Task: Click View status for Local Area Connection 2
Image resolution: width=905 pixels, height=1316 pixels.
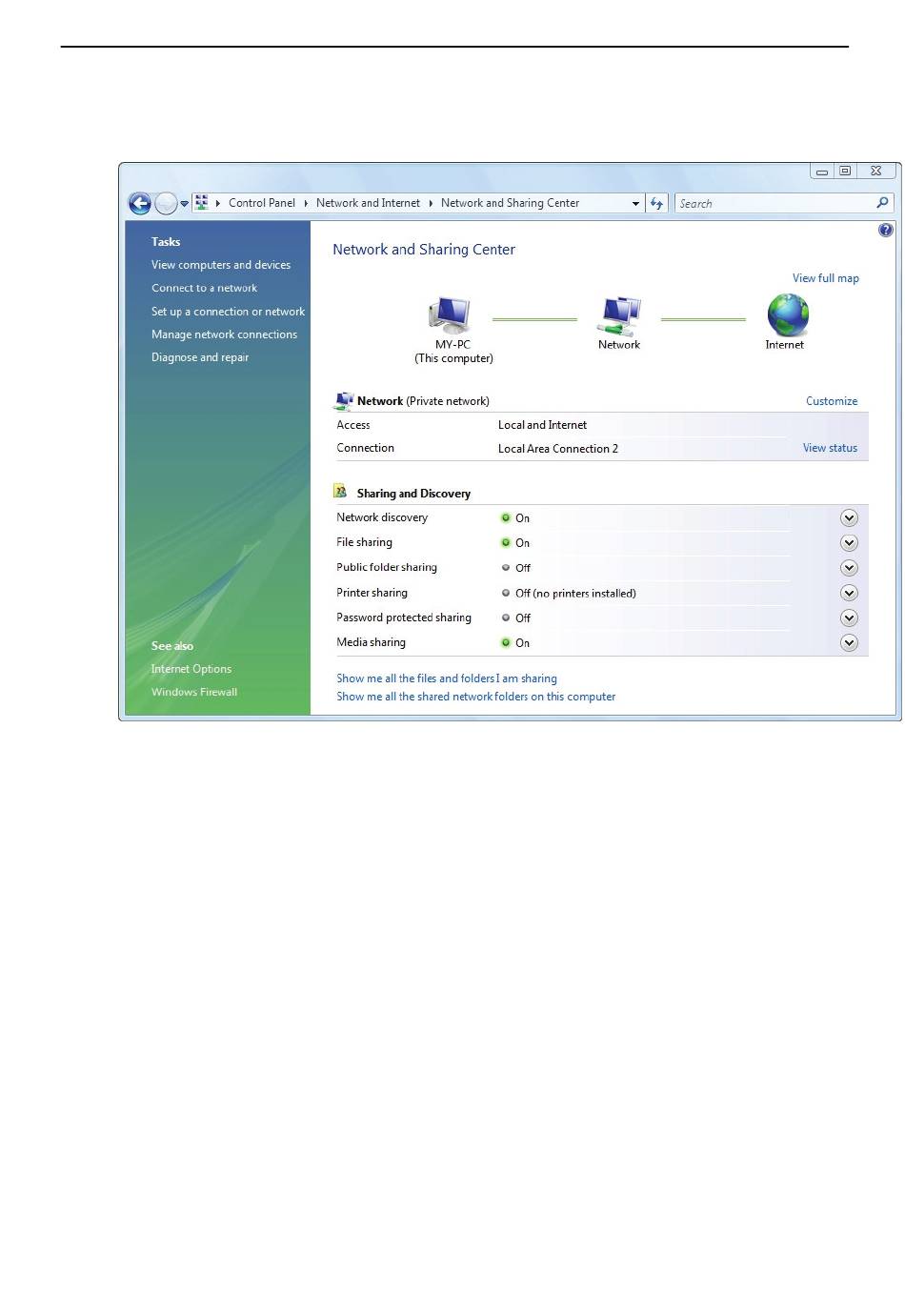Action: pos(830,448)
